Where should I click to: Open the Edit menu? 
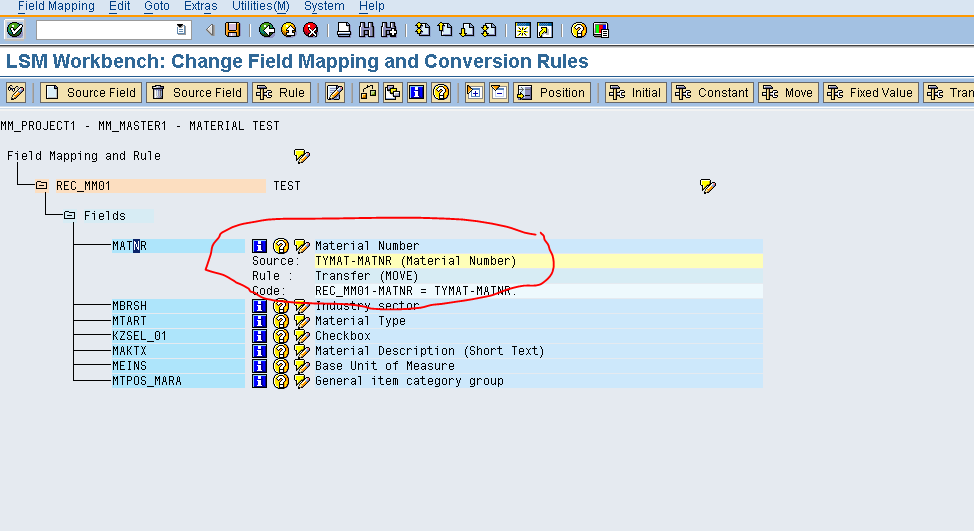click(x=119, y=6)
